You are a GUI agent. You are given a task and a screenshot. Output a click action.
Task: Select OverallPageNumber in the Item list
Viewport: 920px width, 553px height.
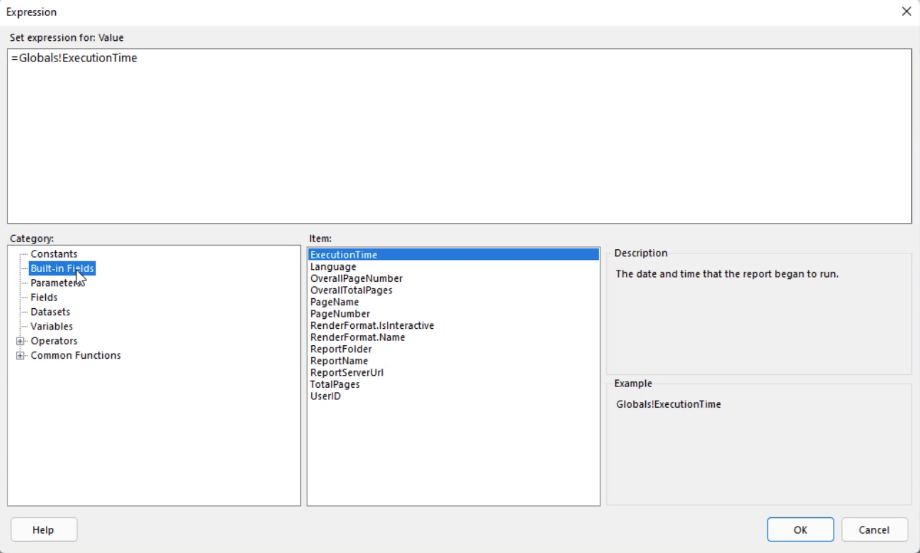[356, 279]
